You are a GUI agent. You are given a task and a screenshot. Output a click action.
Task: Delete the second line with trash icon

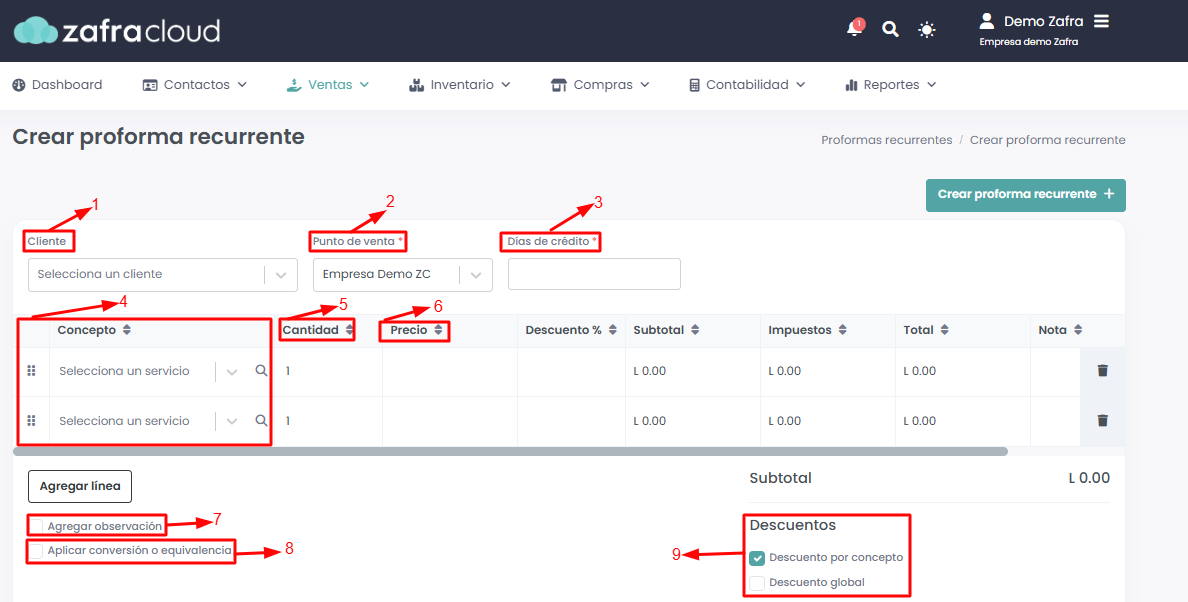[1102, 420]
